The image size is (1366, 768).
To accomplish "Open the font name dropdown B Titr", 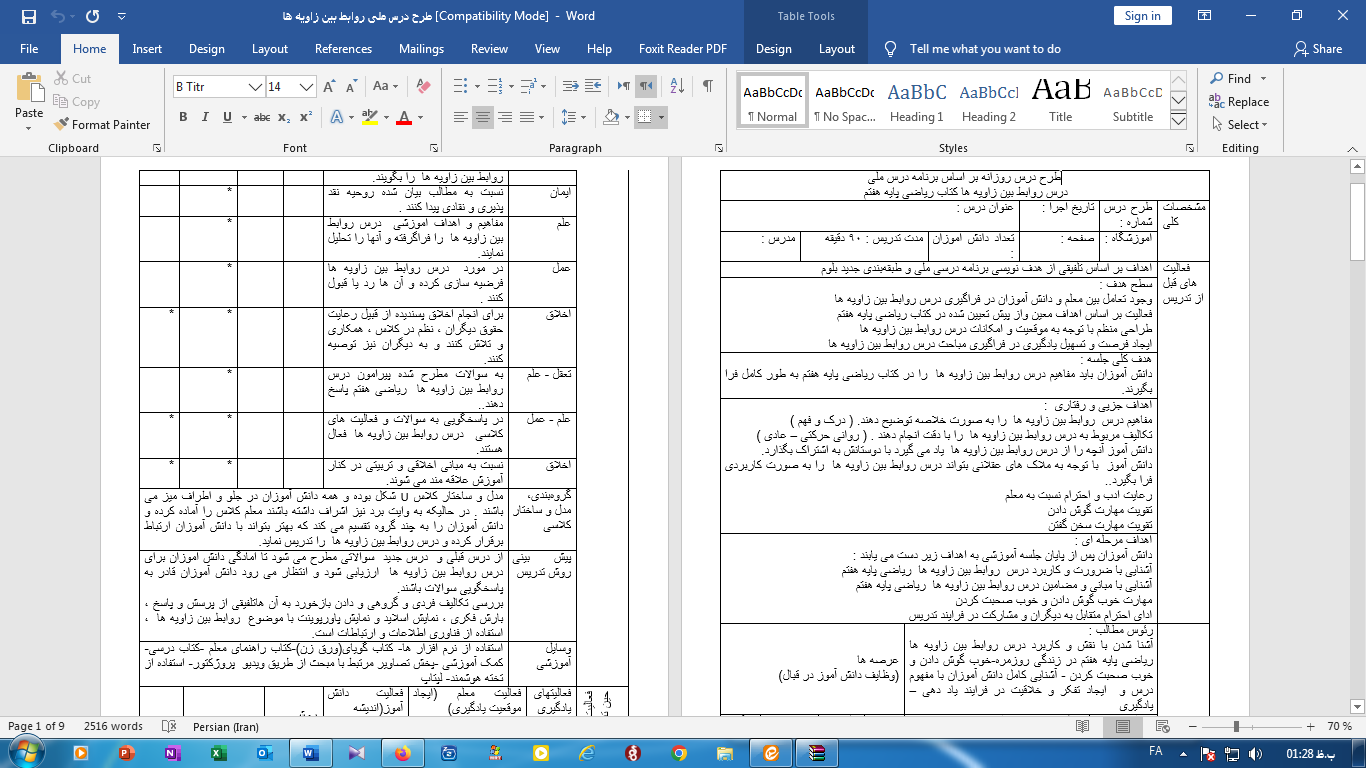I will click(x=254, y=87).
